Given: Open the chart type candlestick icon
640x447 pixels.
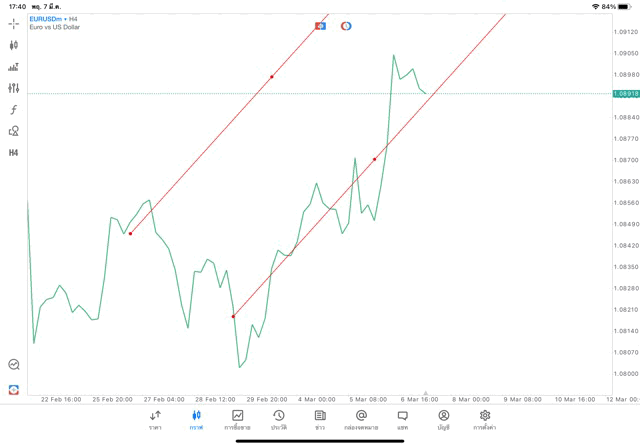Looking at the screenshot, I should 13,45.
